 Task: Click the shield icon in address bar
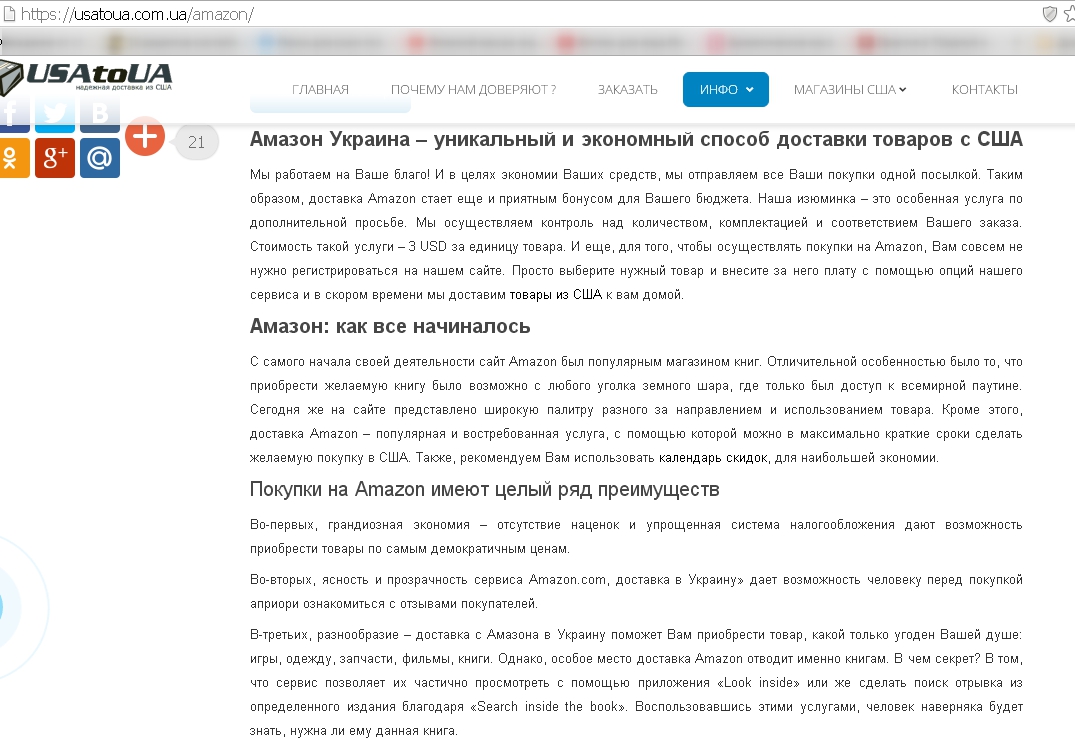[x=1049, y=14]
